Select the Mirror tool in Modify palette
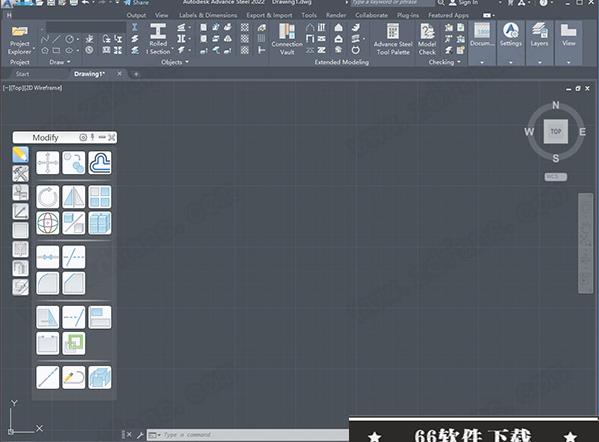Viewport: 599px width, 442px height. (74, 197)
